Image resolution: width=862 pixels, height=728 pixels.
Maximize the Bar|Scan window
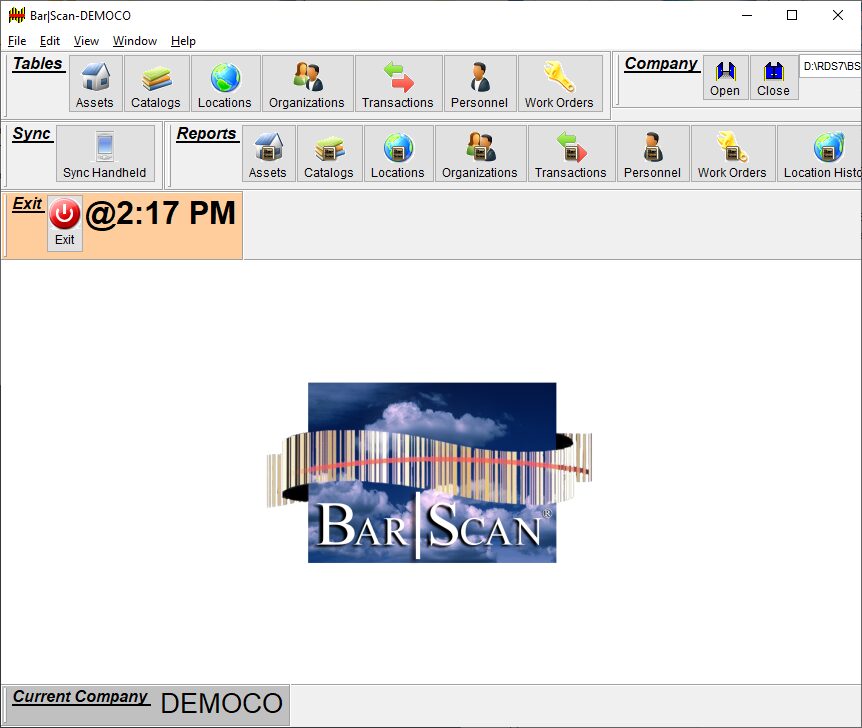(x=792, y=15)
